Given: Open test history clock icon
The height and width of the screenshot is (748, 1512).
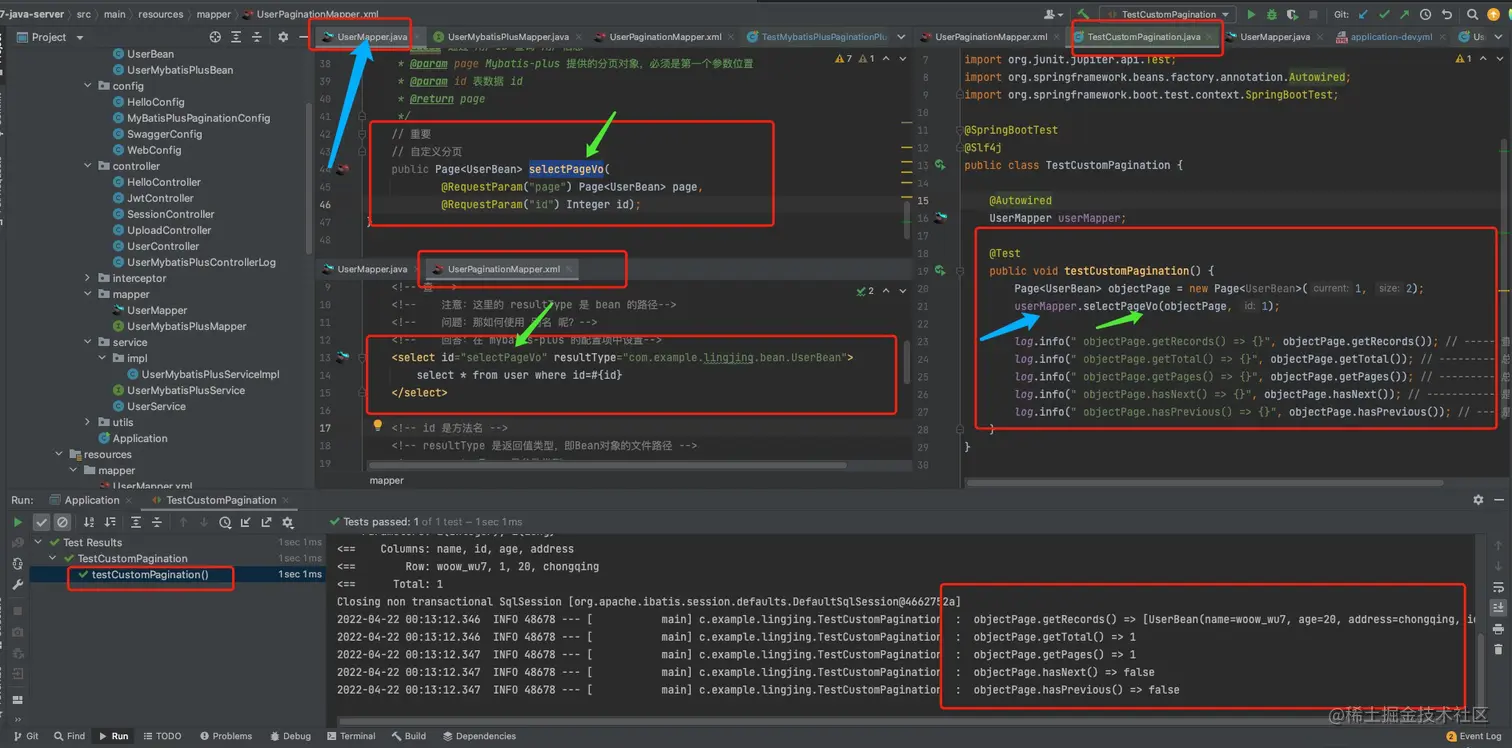Looking at the screenshot, I should [225, 522].
